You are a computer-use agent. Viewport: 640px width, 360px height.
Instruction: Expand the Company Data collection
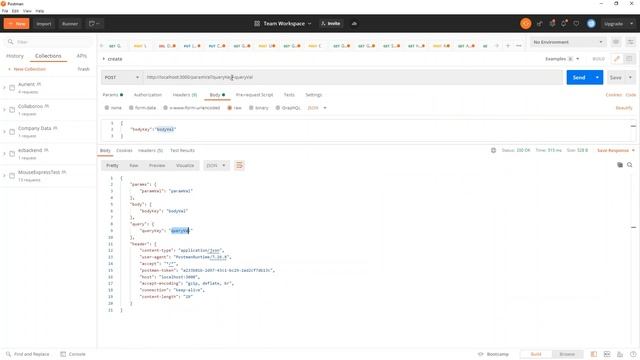click(4, 131)
